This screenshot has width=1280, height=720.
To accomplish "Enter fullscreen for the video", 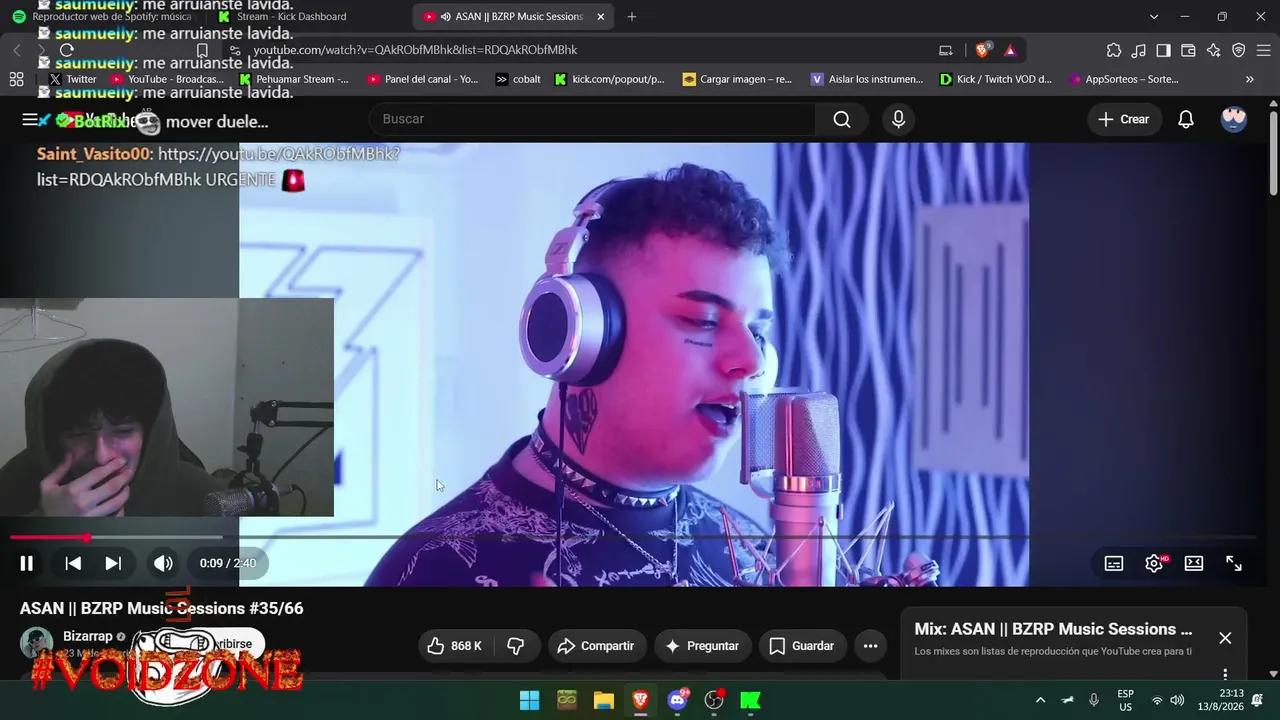I will pyautogui.click(x=1234, y=563).
